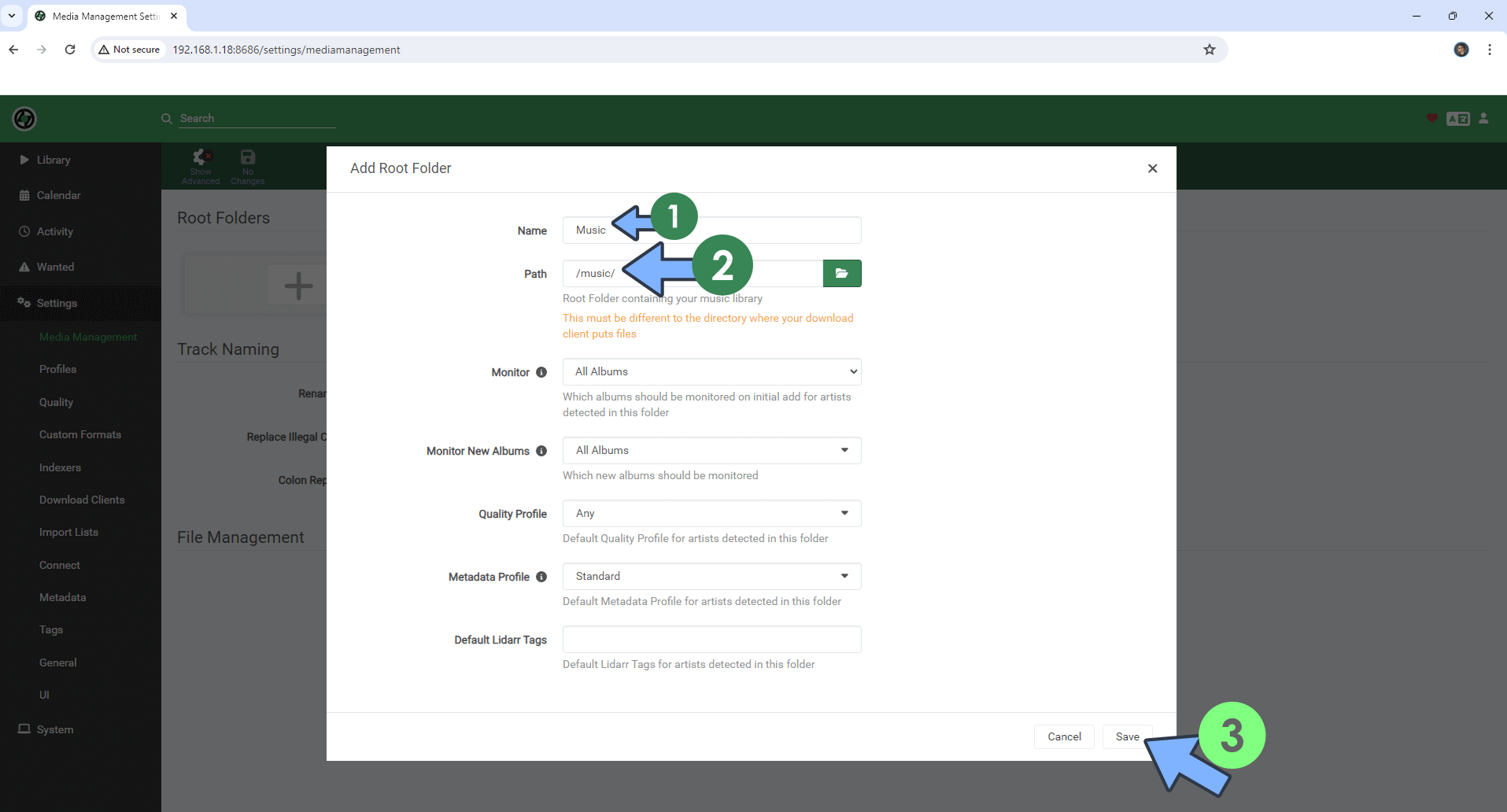Reload the page in the browser
This screenshot has height=812, width=1507.
click(69, 49)
